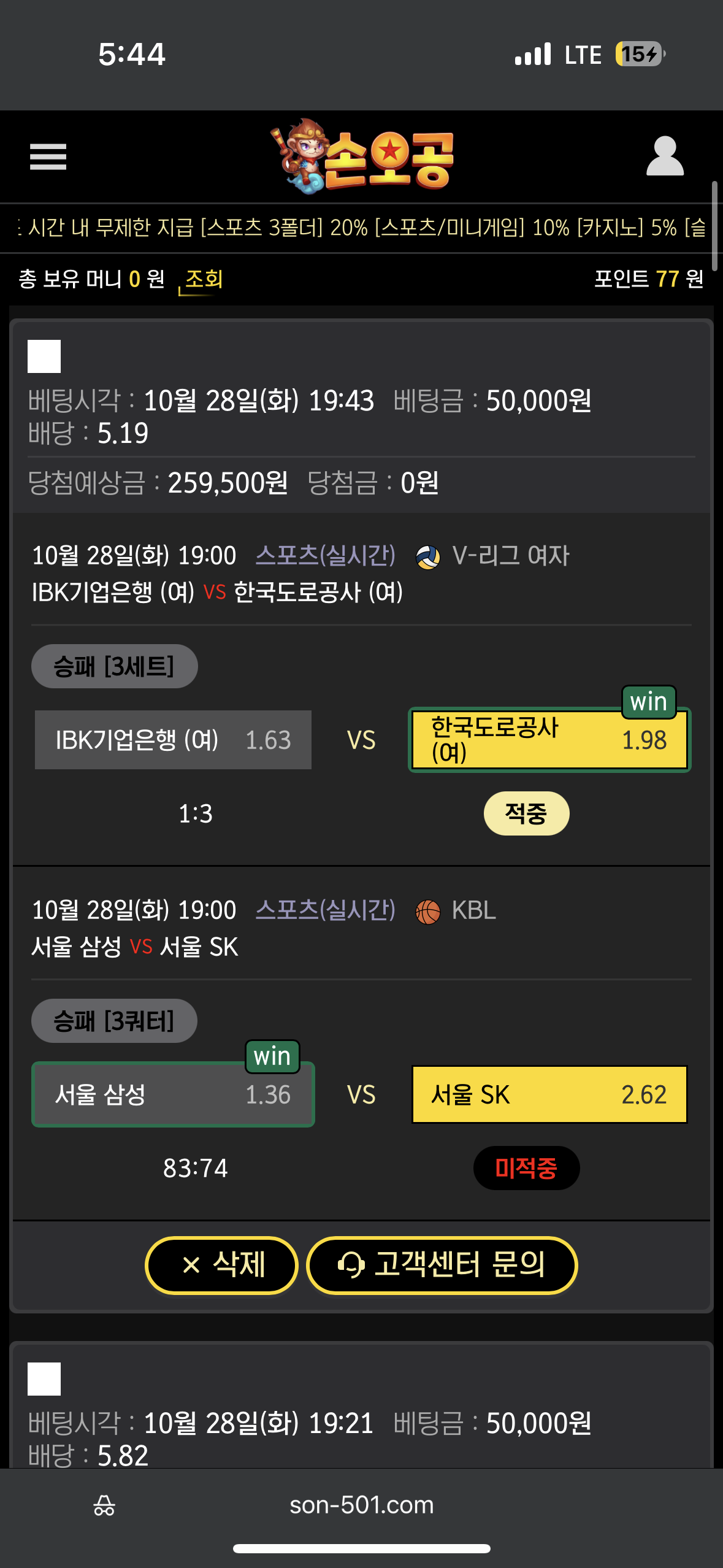The width and height of the screenshot is (723, 1568).
Task: Select 한국도로공사 (여) 1.98 odds
Action: coord(549,740)
